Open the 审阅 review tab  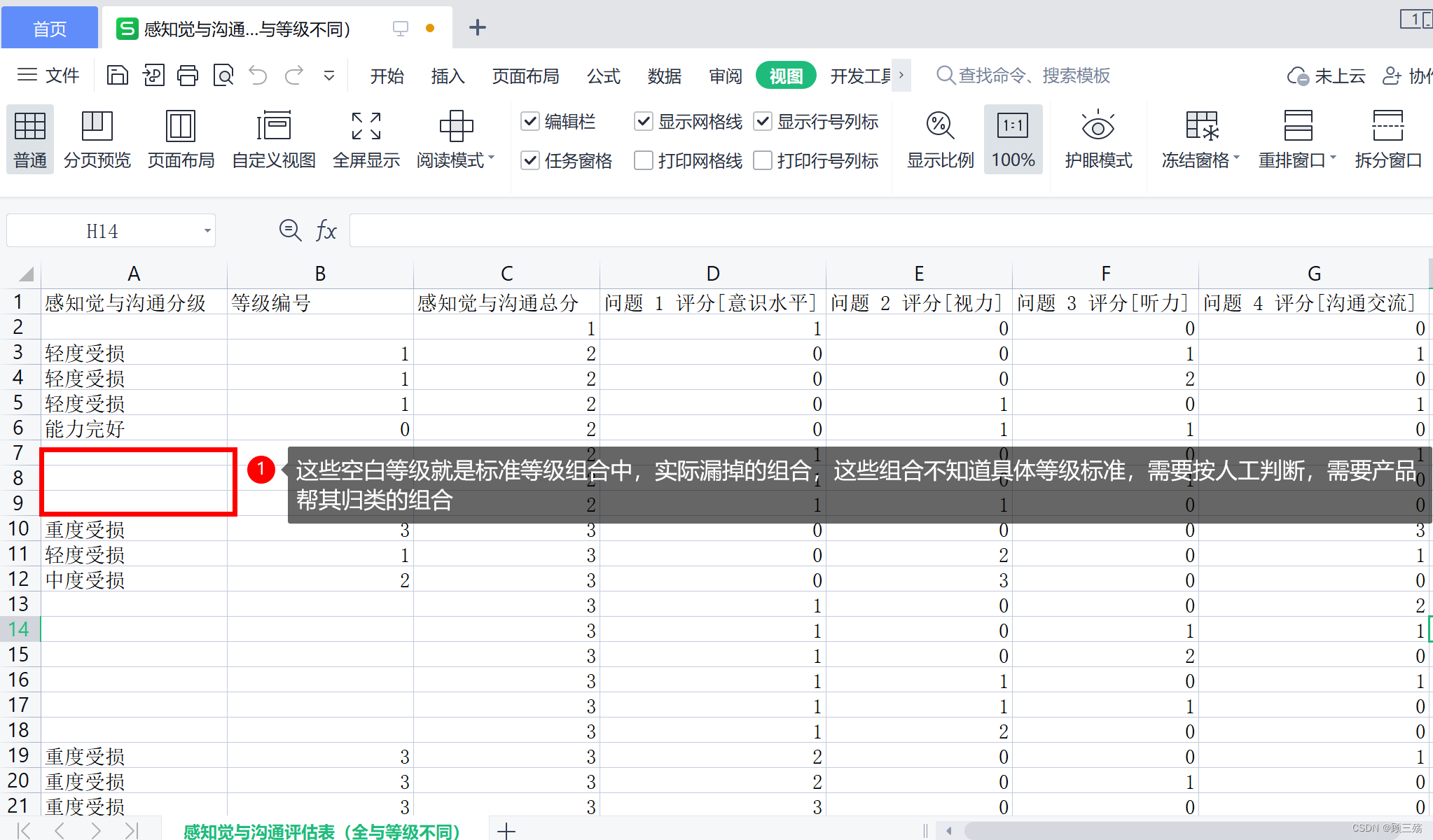(x=726, y=76)
